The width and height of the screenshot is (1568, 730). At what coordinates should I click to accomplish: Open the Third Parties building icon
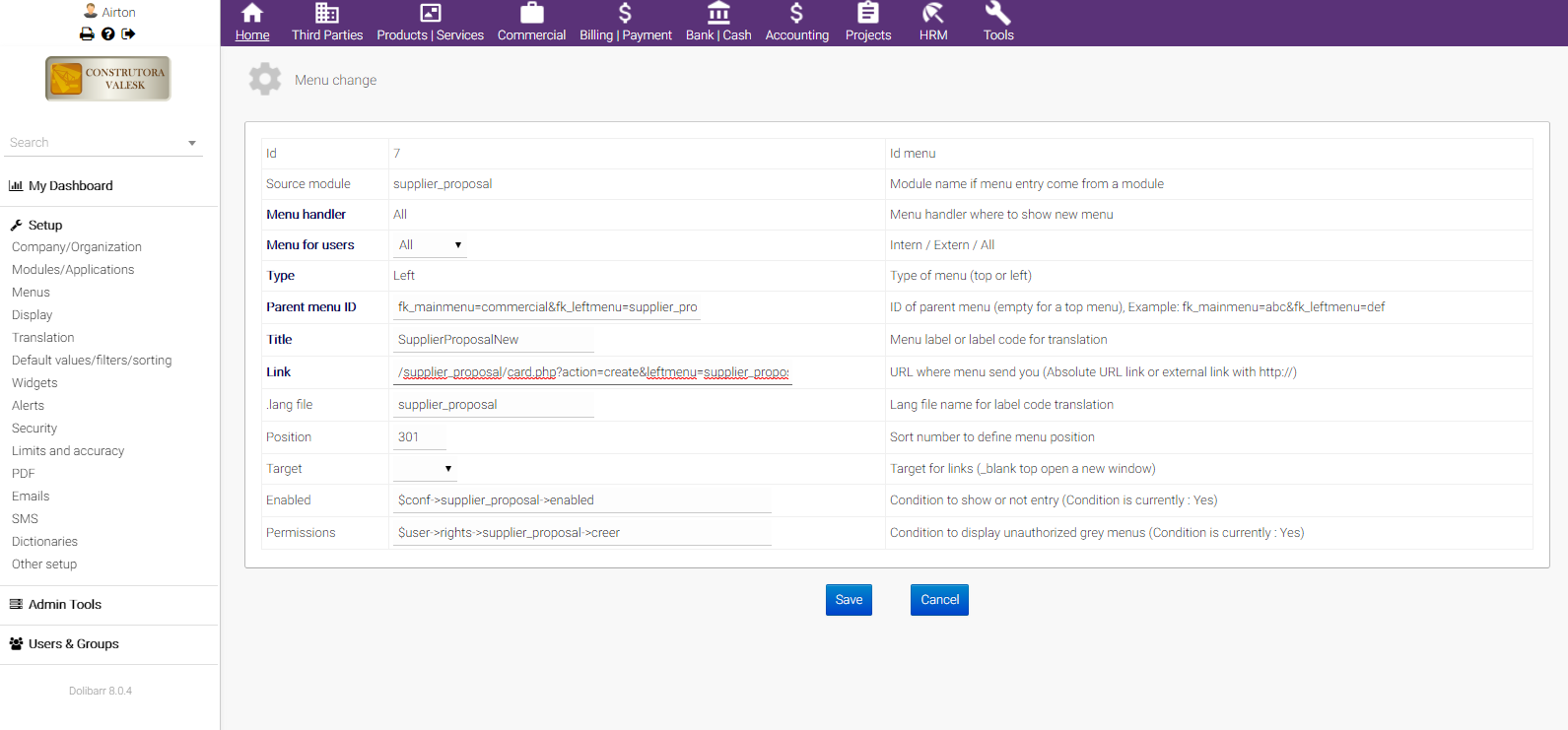point(326,13)
